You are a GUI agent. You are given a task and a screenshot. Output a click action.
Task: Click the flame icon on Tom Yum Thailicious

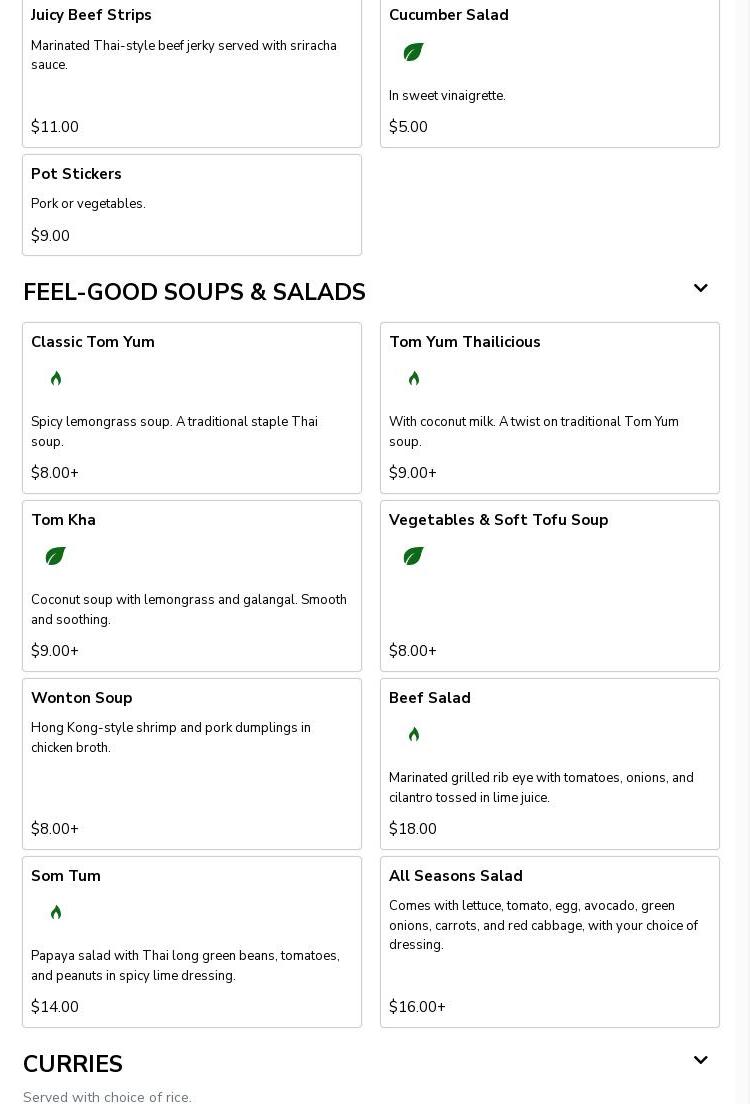(x=414, y=379)
